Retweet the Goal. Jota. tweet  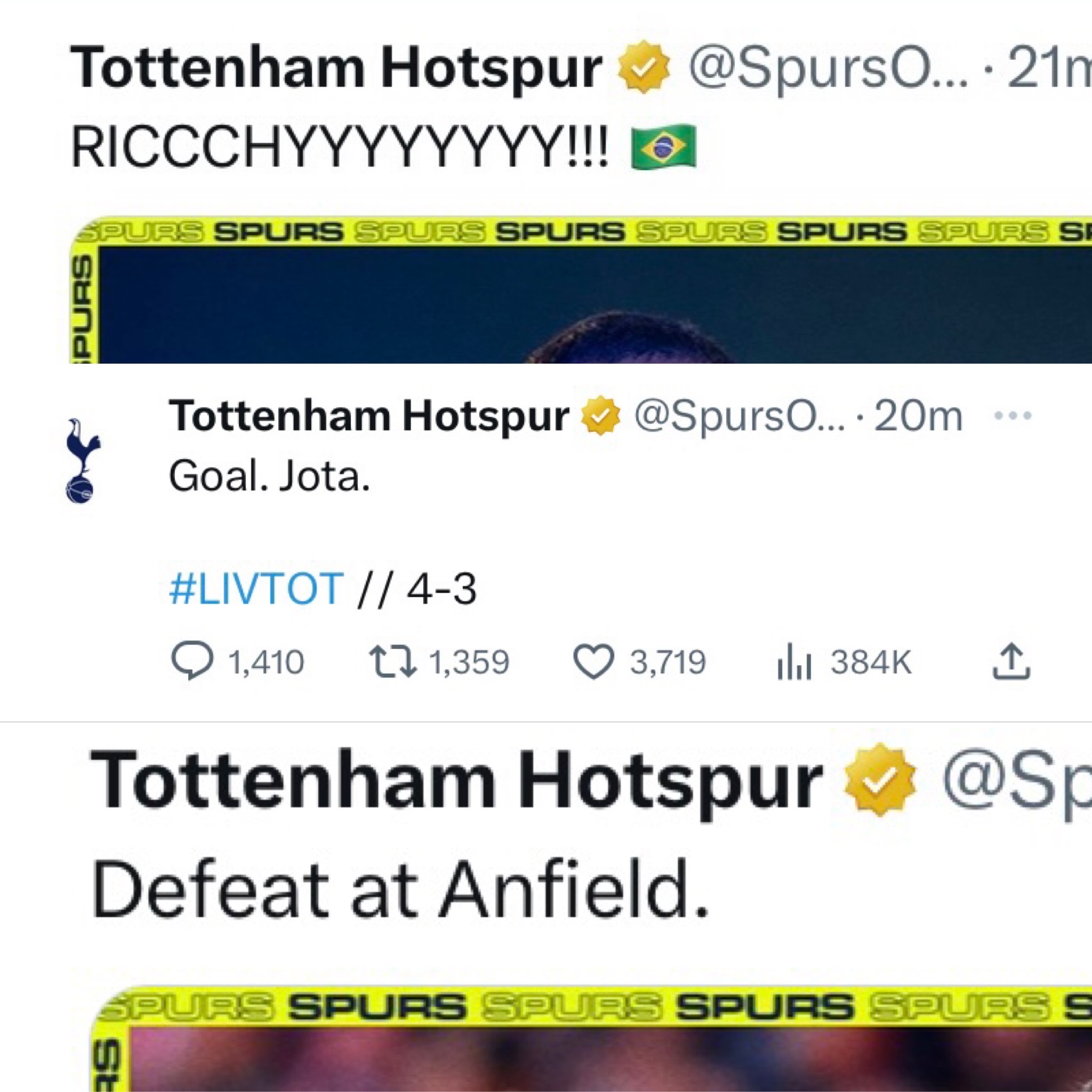tap(393, 662)
